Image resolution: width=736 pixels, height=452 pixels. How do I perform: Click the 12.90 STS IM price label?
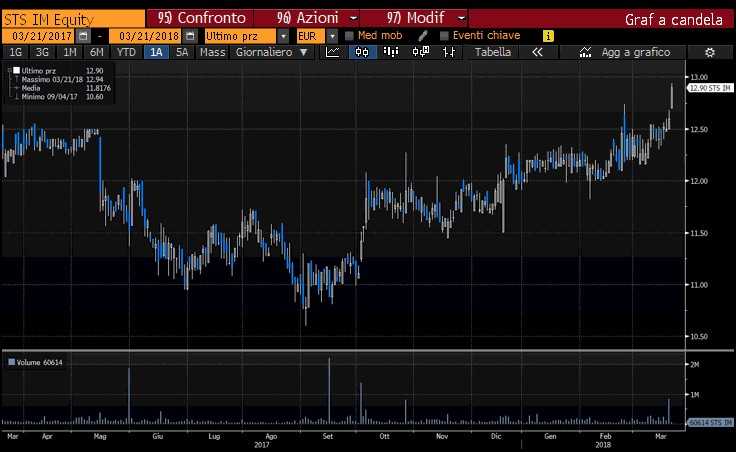pos(710,88)
